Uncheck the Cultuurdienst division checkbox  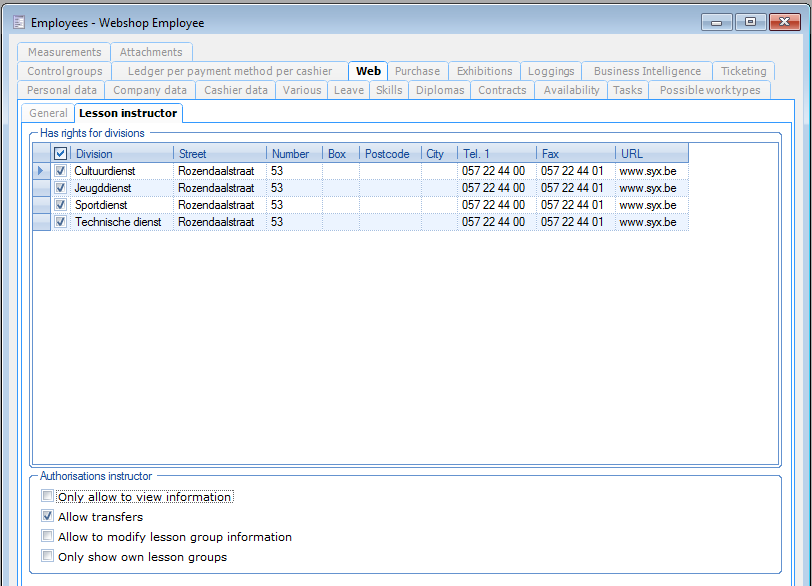pyautogui.click(x=61, y=171)
